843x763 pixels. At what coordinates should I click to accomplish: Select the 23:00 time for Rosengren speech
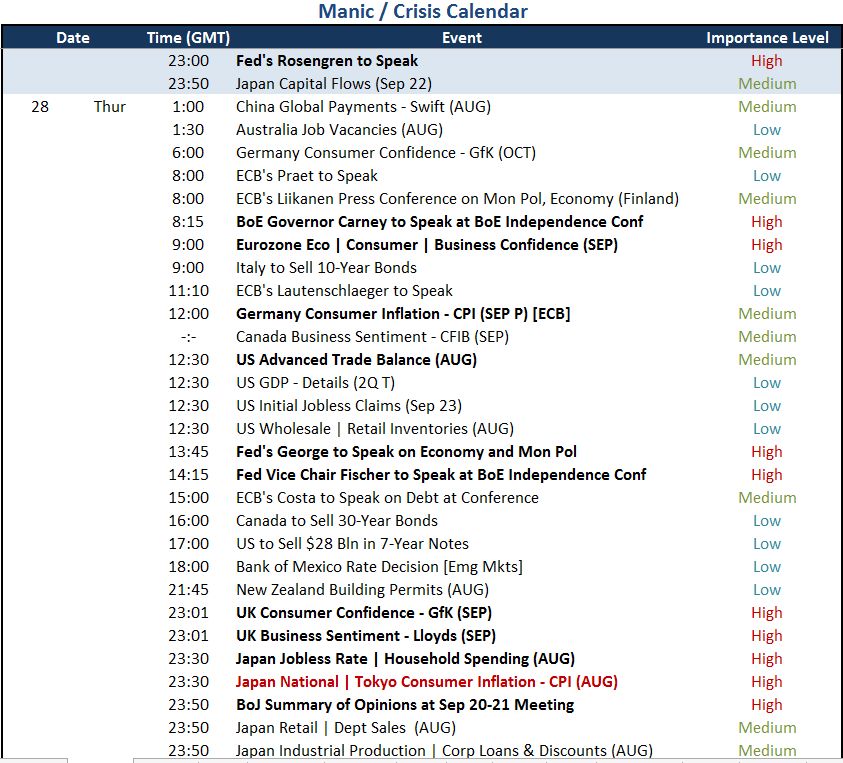pyautogui.click(x=188, y=61)
